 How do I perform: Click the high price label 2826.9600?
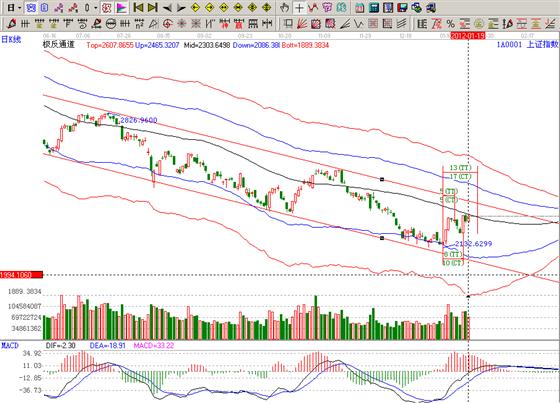[139, 120]
